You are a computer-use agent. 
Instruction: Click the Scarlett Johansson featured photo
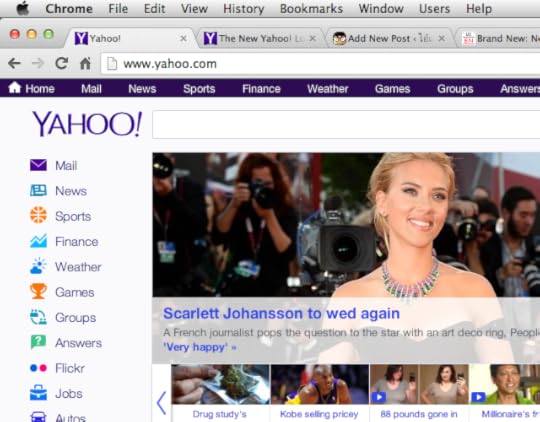[346, 225]
